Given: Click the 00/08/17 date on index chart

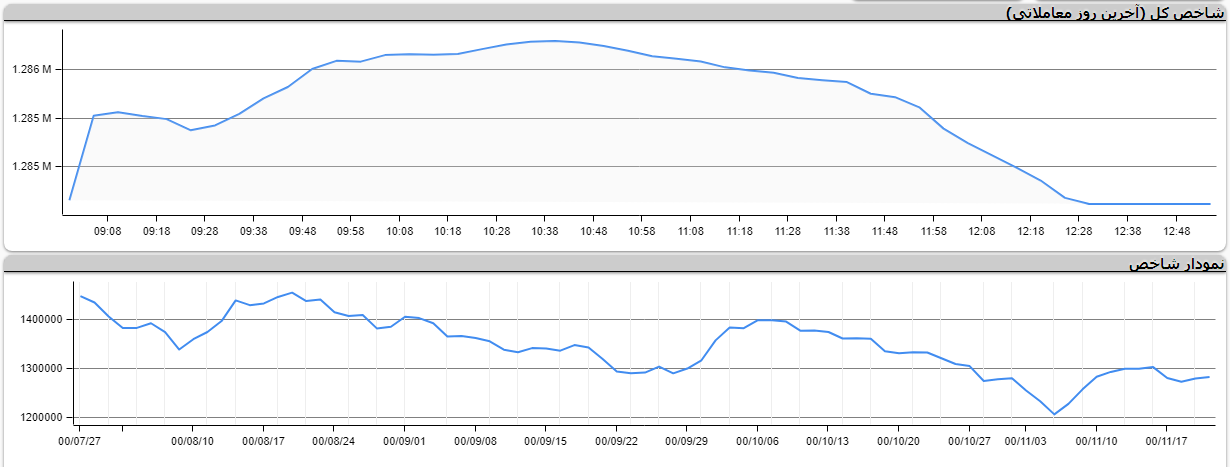Looking at the screenshot, I should pos(264,440).
